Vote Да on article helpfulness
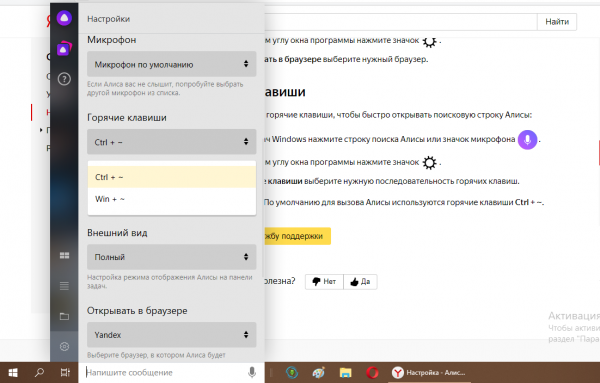 point(360,282)
